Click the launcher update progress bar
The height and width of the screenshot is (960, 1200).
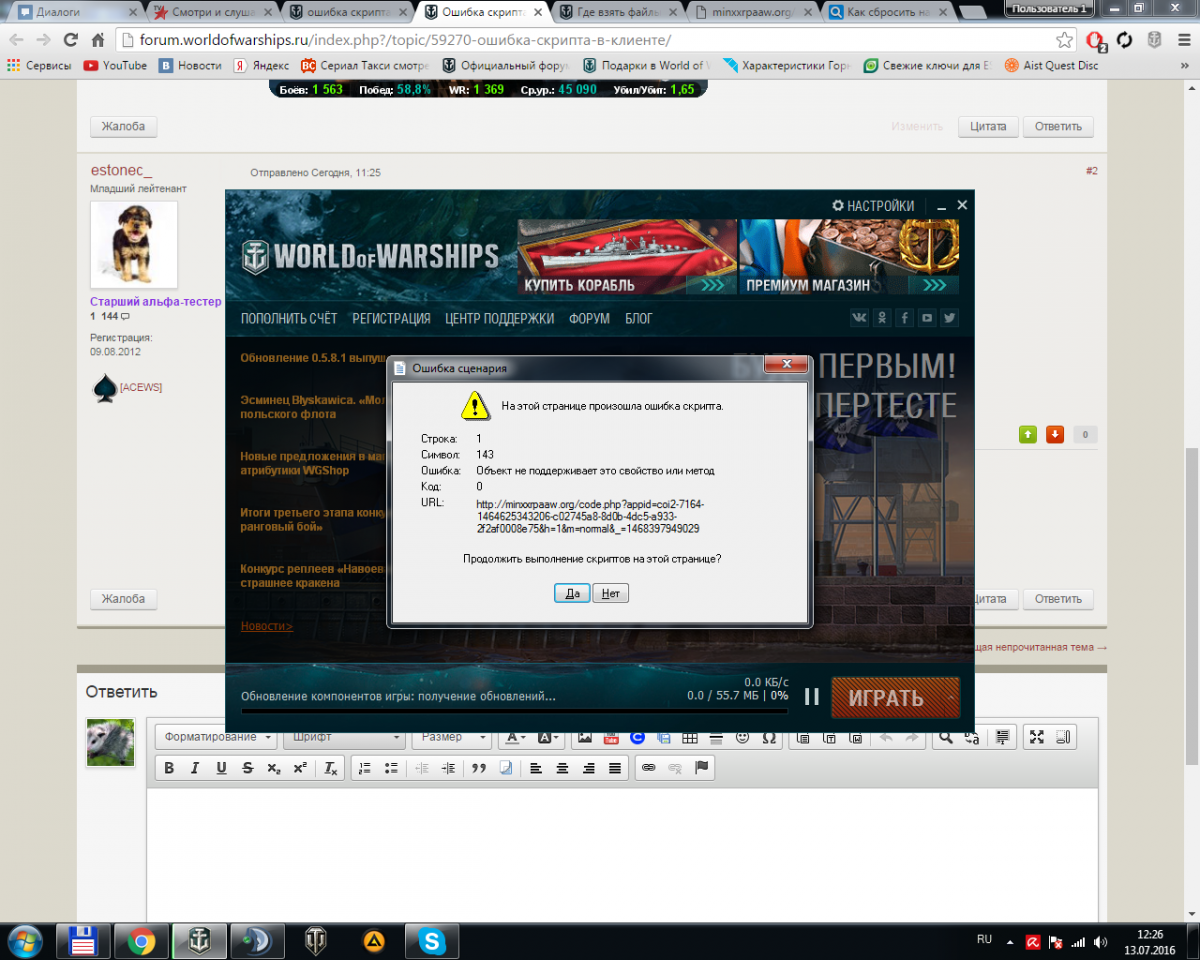(514, 712)
